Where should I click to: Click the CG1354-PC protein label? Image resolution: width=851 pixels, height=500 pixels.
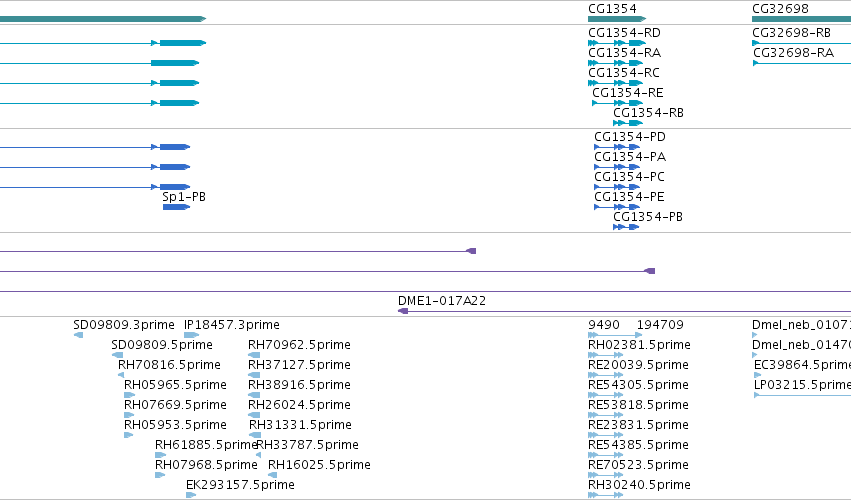tap(629, 177)
